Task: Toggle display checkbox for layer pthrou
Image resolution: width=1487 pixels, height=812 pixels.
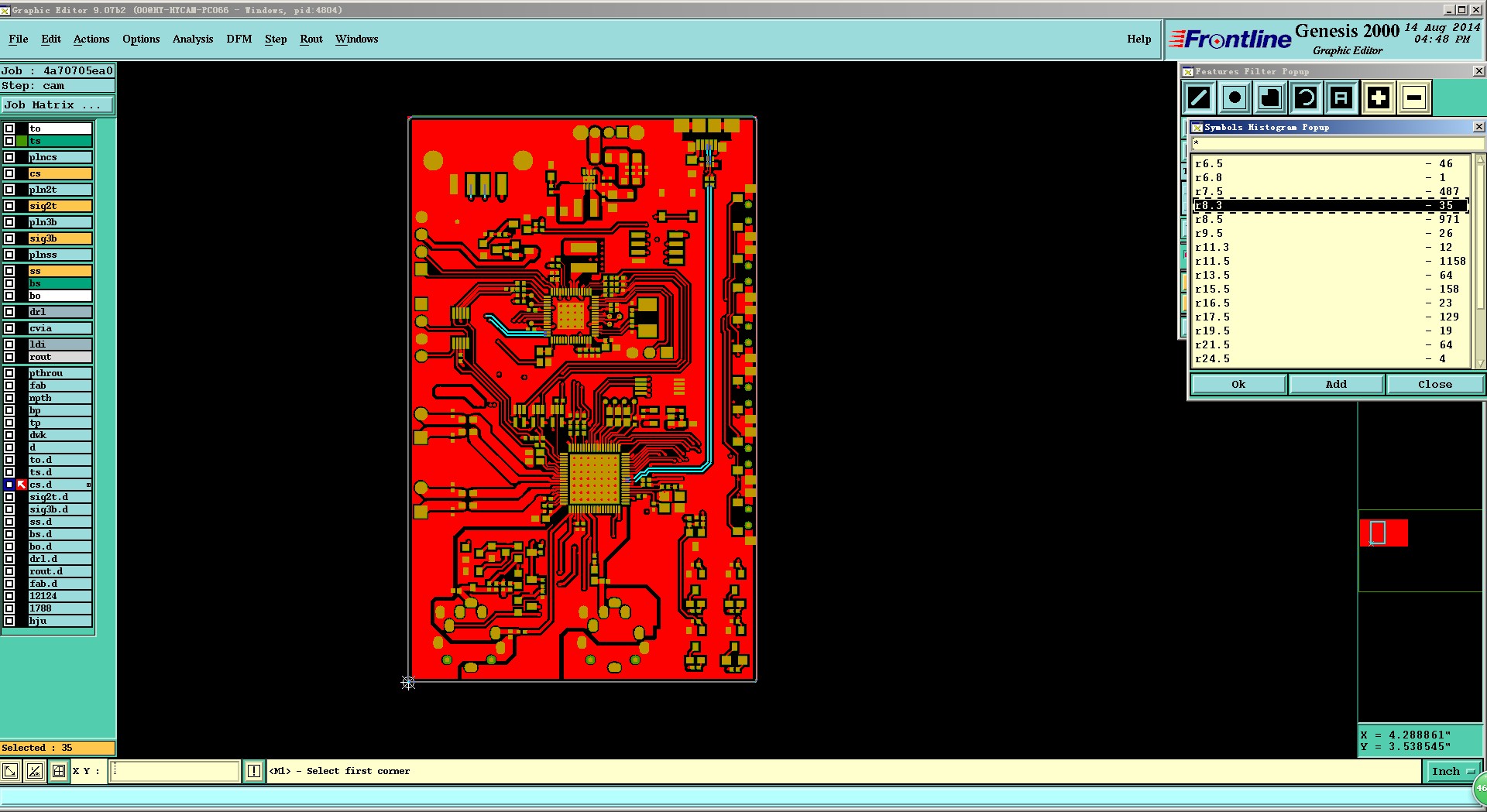Action: click(9, 373)
